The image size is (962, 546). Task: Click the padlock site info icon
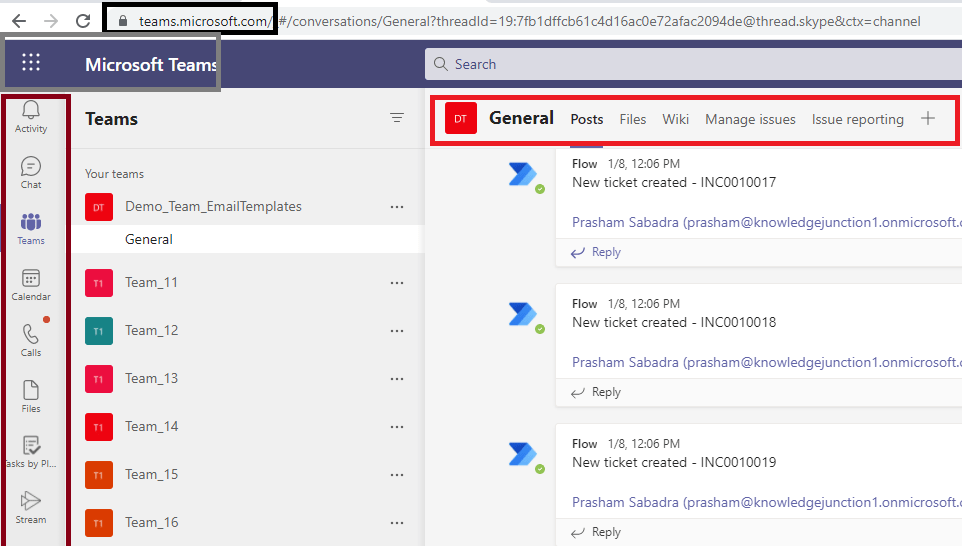click(x=123, y=21)
